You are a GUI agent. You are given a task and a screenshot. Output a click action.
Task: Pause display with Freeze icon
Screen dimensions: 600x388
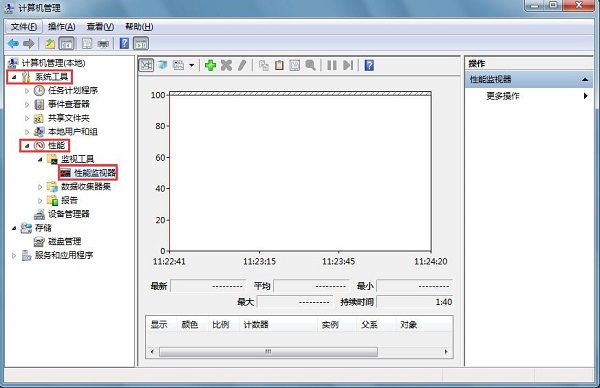[332, 65]
